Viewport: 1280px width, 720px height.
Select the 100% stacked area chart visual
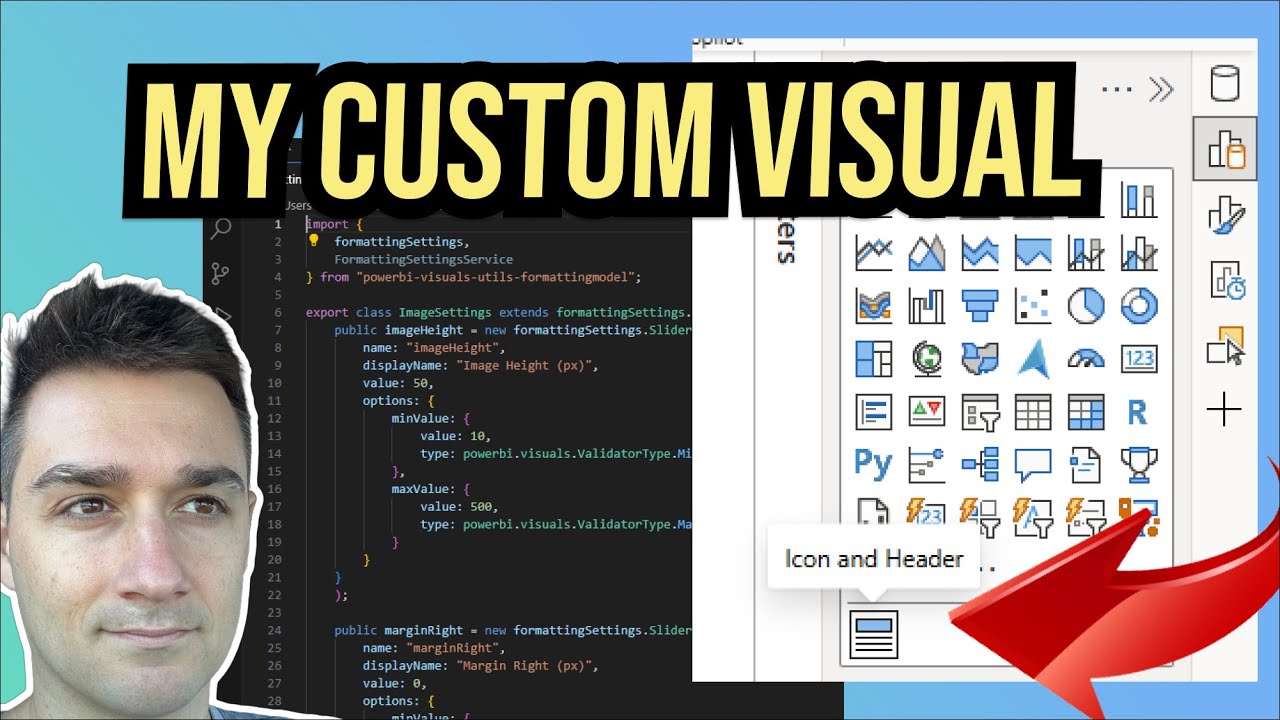tap(1033, 253)
